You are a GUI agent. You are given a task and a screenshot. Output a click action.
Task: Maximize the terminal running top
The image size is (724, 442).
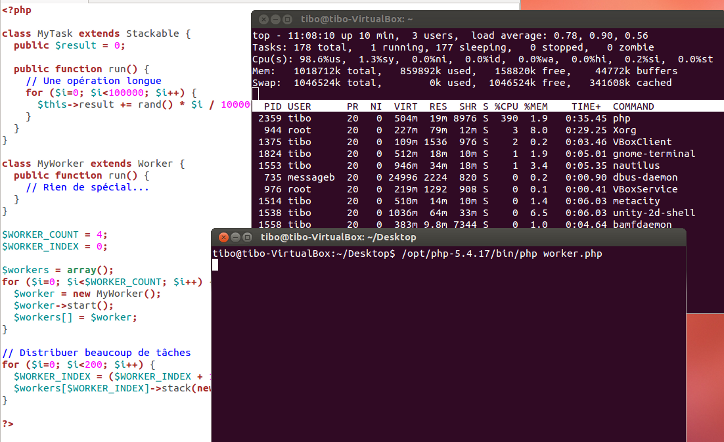287,19
